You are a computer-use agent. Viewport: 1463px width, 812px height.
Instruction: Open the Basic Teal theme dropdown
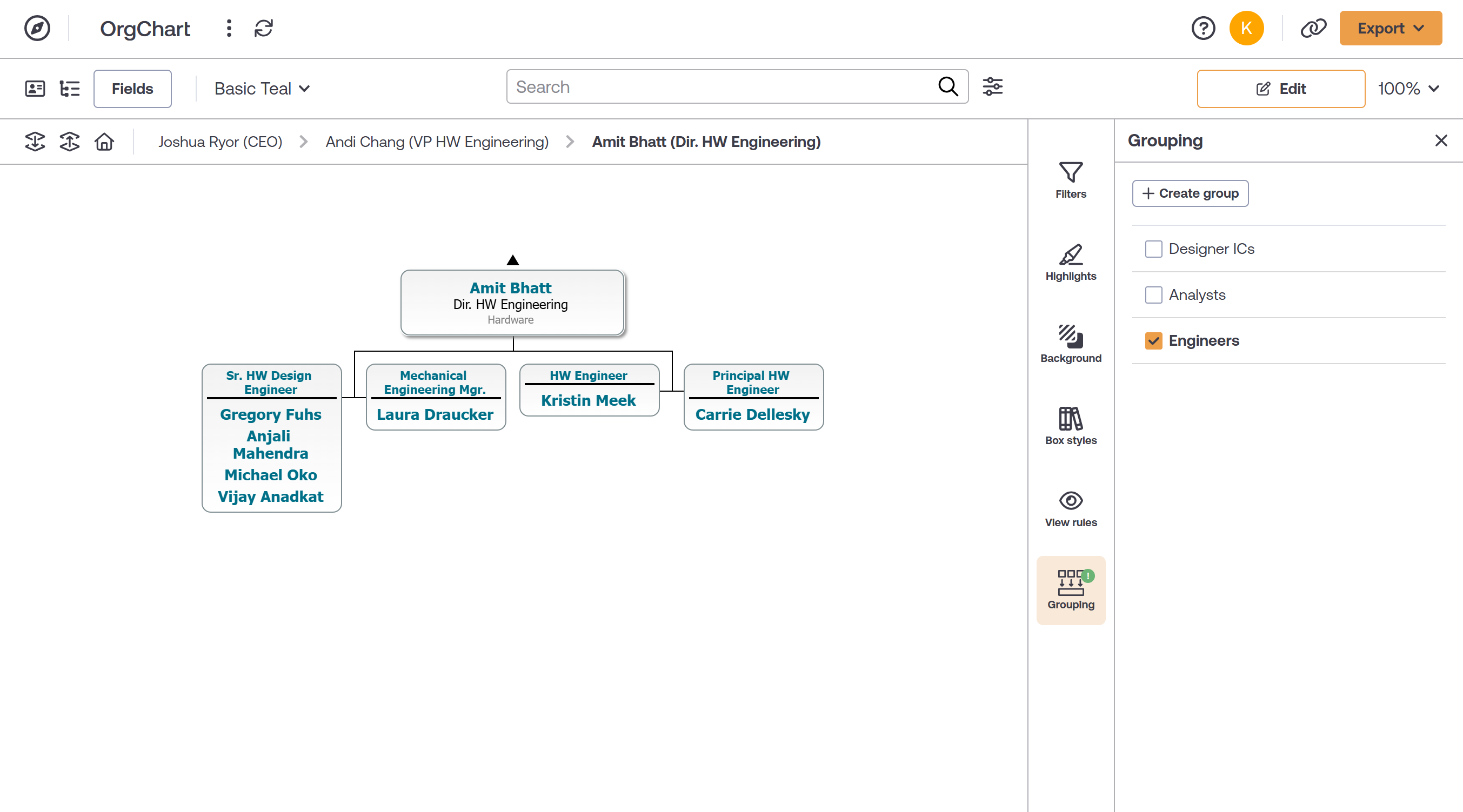pos(260,88)
